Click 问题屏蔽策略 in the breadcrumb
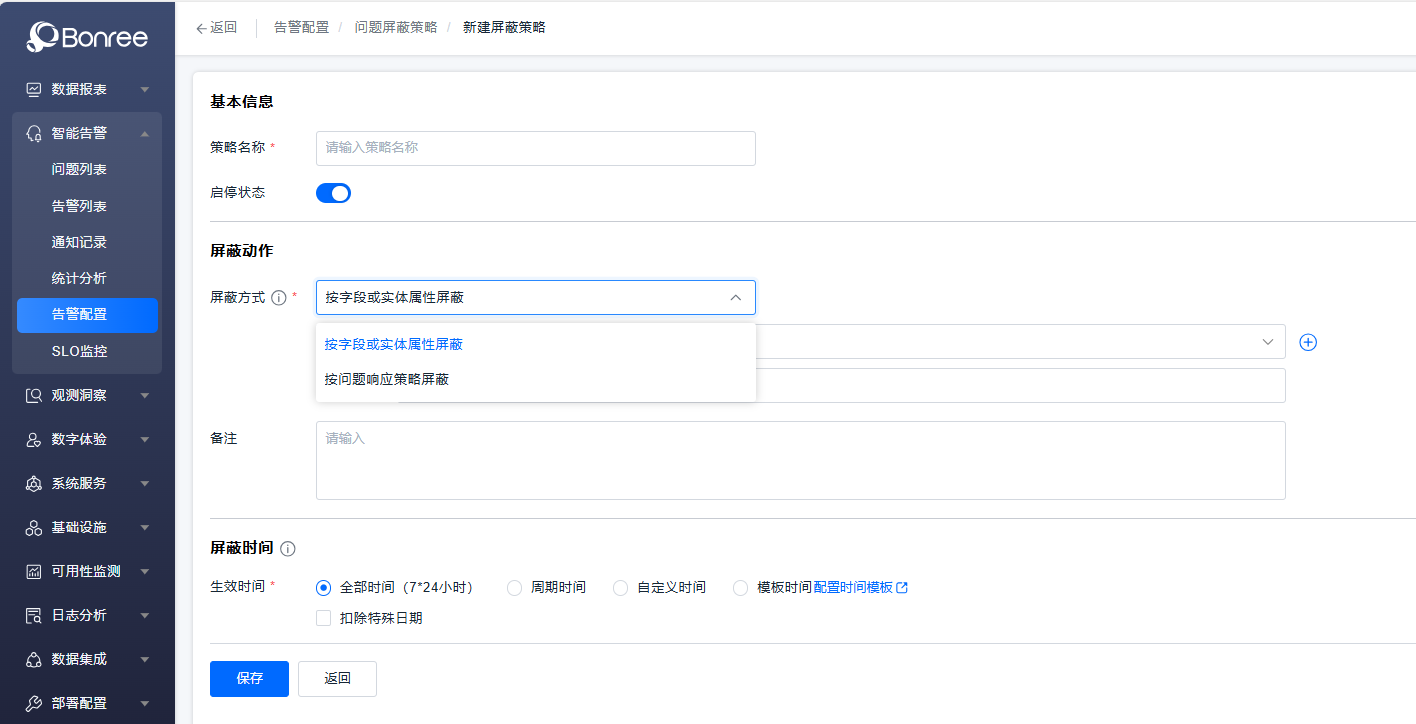1416x724 pixels. [x=395, y=27]
